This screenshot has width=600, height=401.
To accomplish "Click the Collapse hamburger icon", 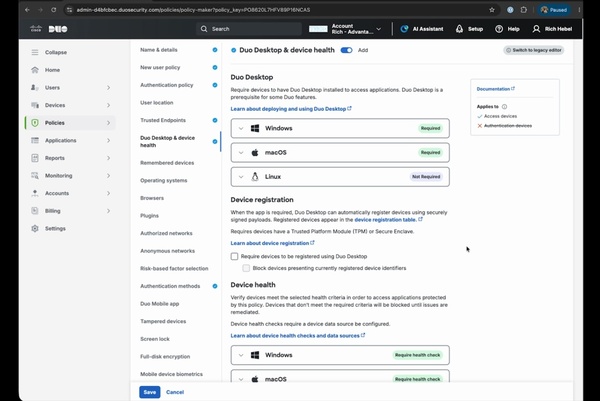I will 35,52.
